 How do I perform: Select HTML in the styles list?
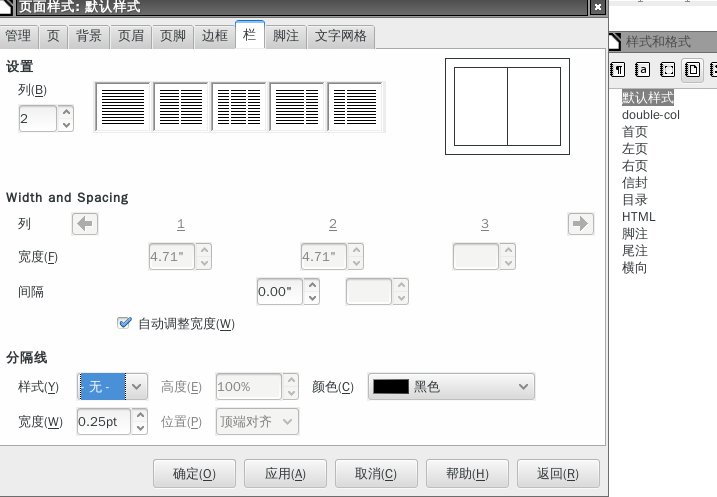639,217
